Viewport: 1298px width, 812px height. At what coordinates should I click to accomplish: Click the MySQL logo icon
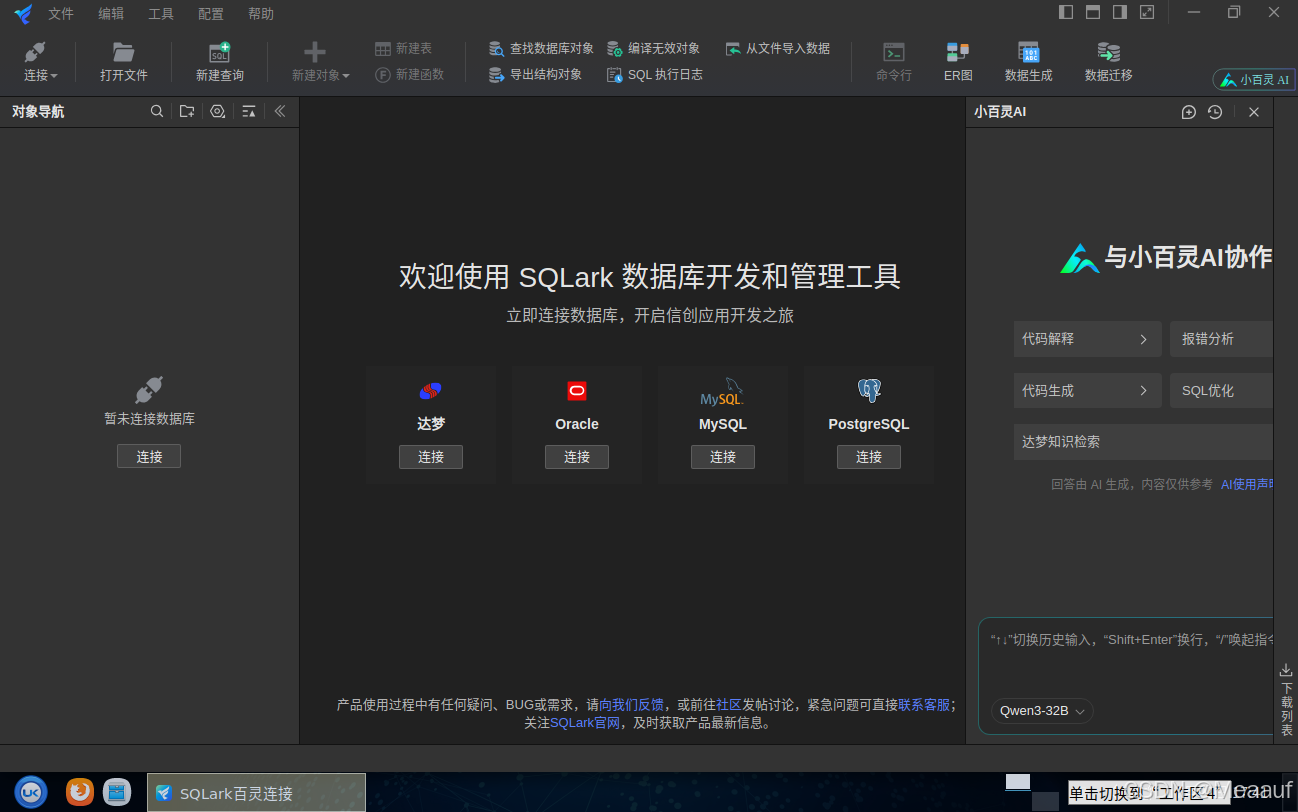pyautogui.click(x=722, y=392)
